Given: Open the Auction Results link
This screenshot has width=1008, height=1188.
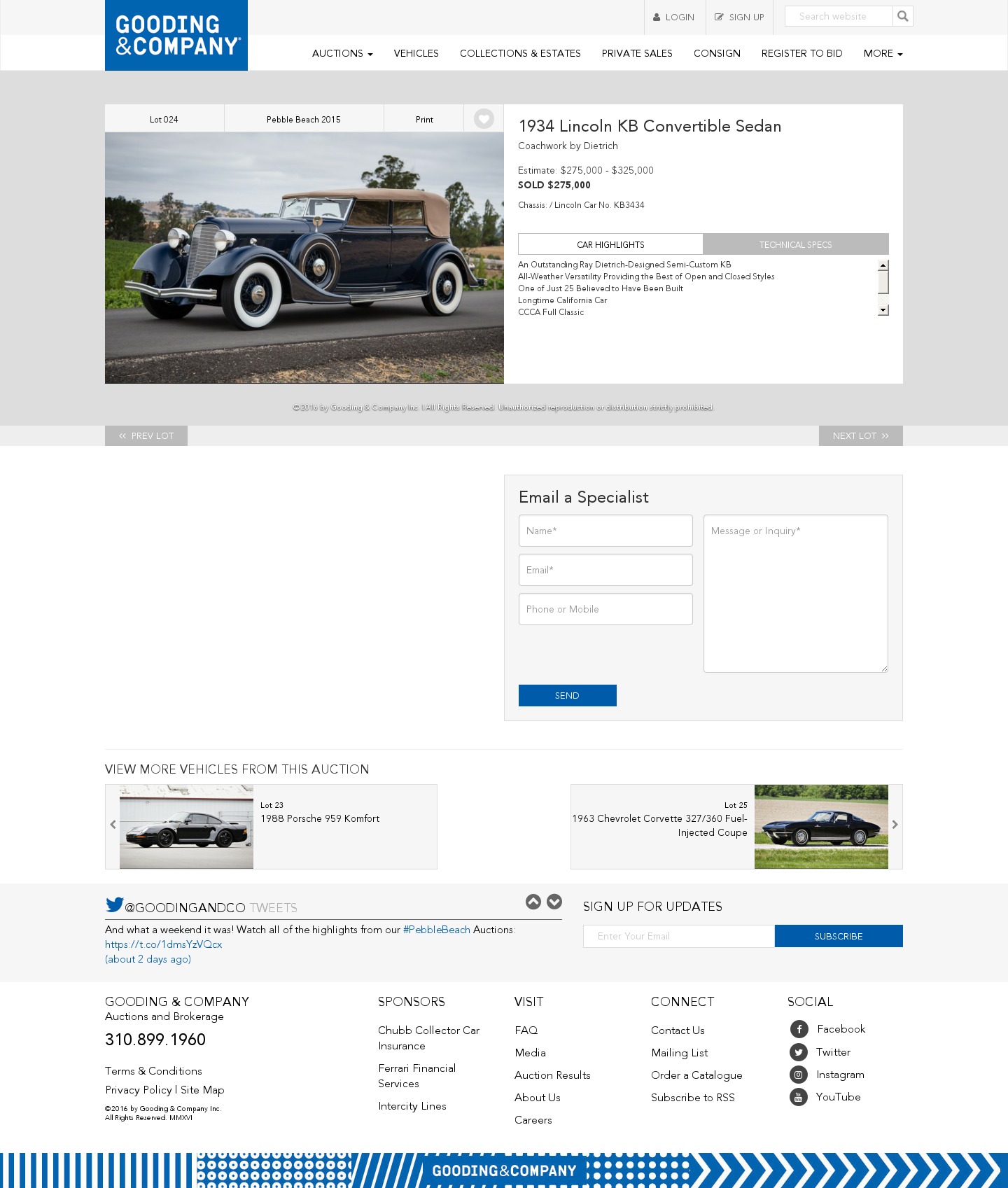Looking at the screenshot, I should coord(552,1075).
